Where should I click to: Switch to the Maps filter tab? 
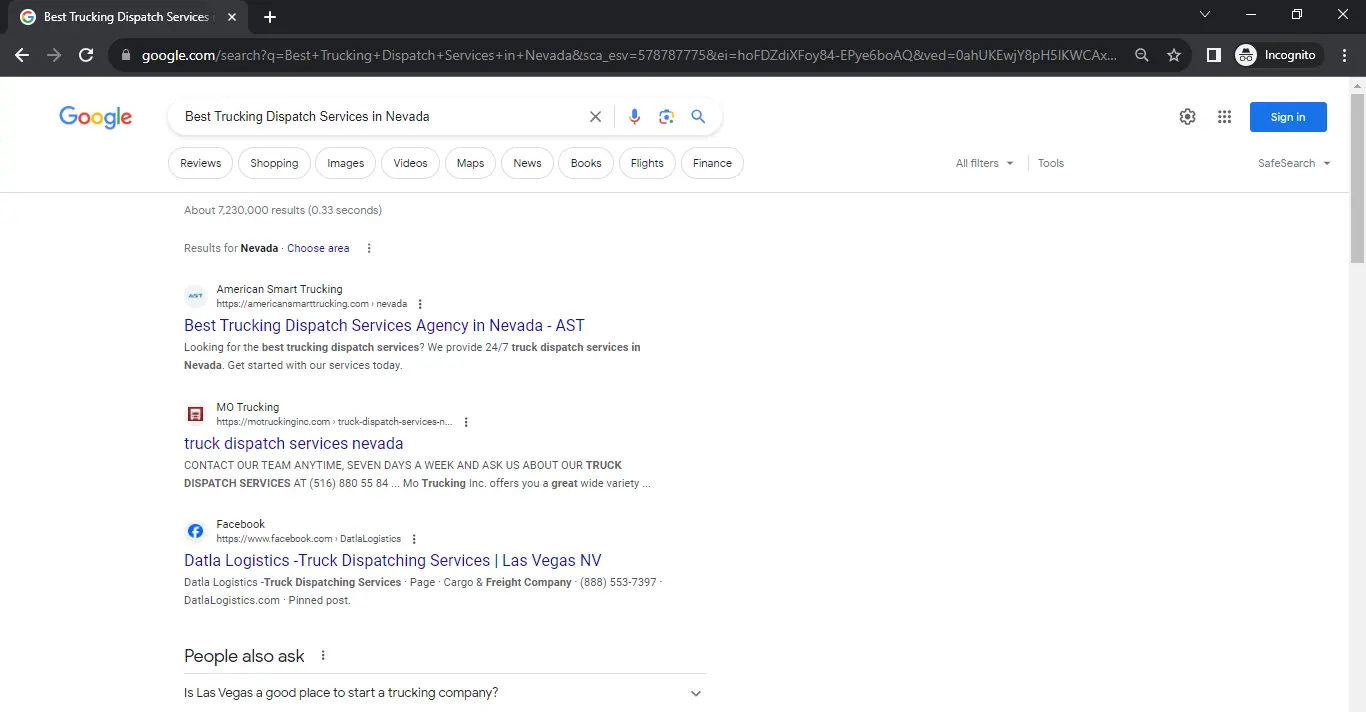(x=470, y=163)
